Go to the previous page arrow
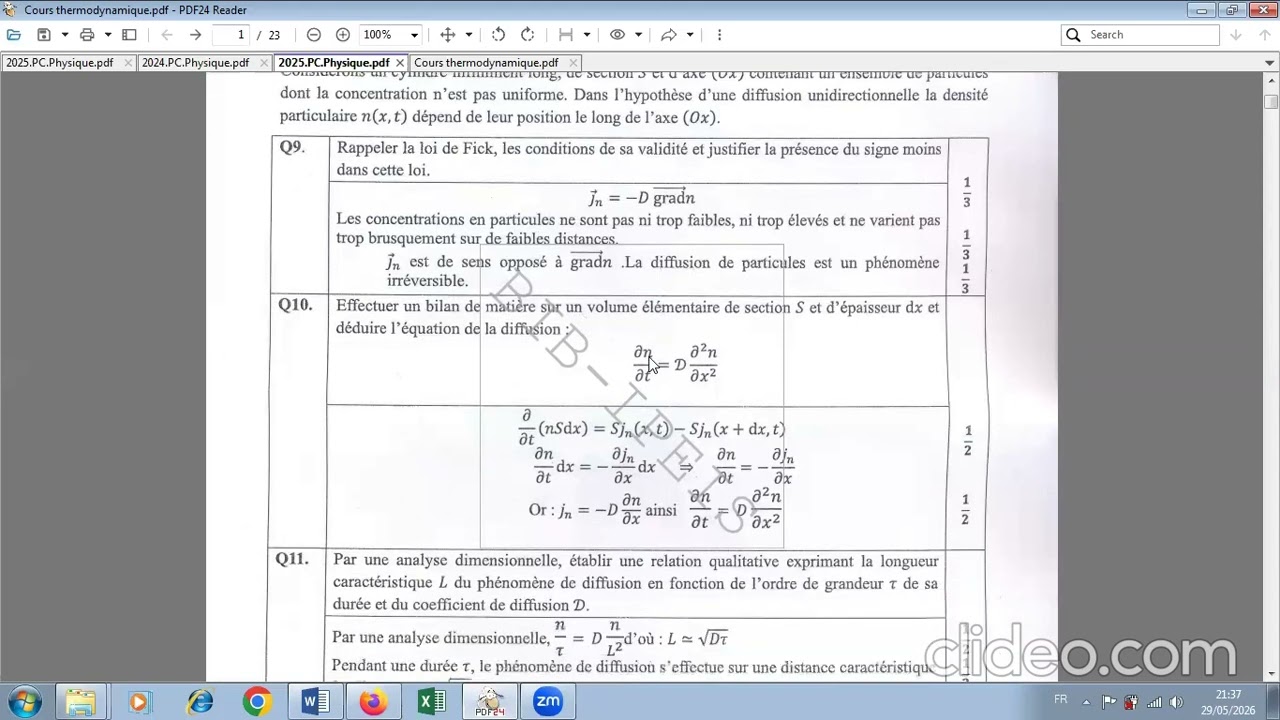The width and height of the screenshot is (1280, 720). [x=167, y=35]
